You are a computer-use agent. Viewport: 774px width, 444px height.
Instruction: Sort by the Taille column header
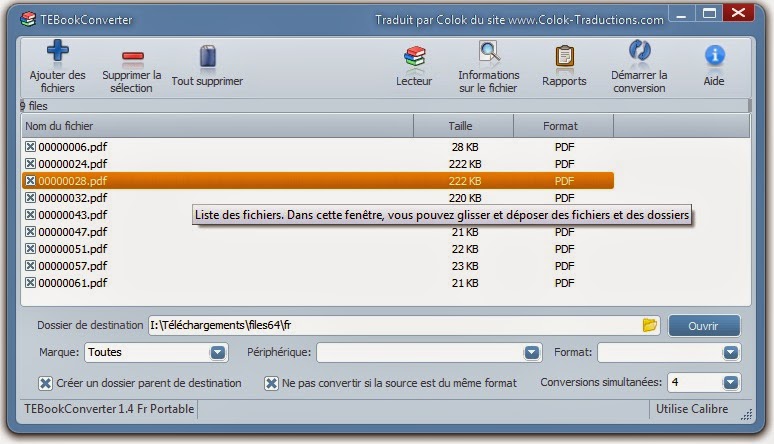coord(463,127)
